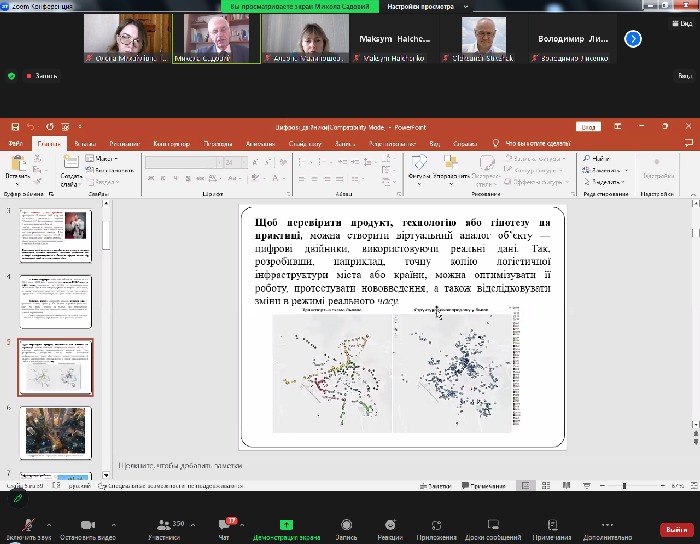Select the Insert tab in PowerPoint ribbon
This screenshot has width=700, height=544.
click(85, 144)
